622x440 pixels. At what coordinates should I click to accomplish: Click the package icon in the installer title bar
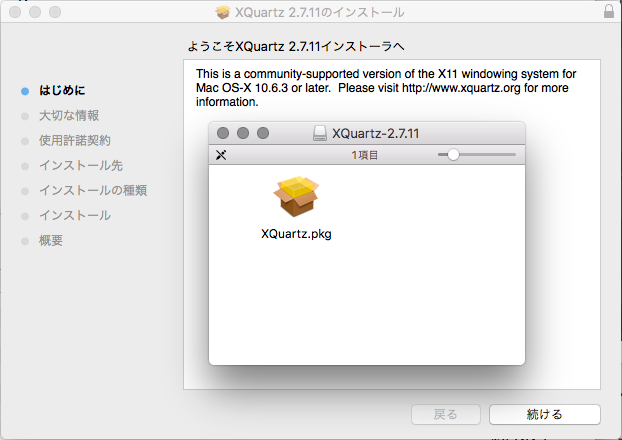click(223, 13)
